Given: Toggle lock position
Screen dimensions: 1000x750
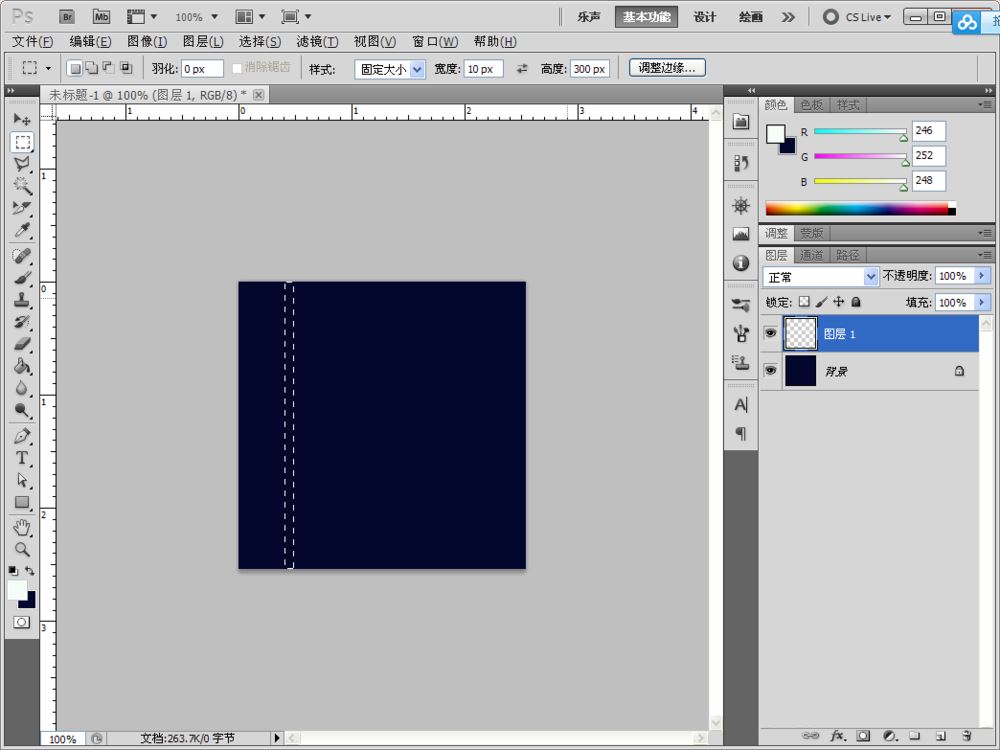Looking at the screenshot, I should 839,302.
